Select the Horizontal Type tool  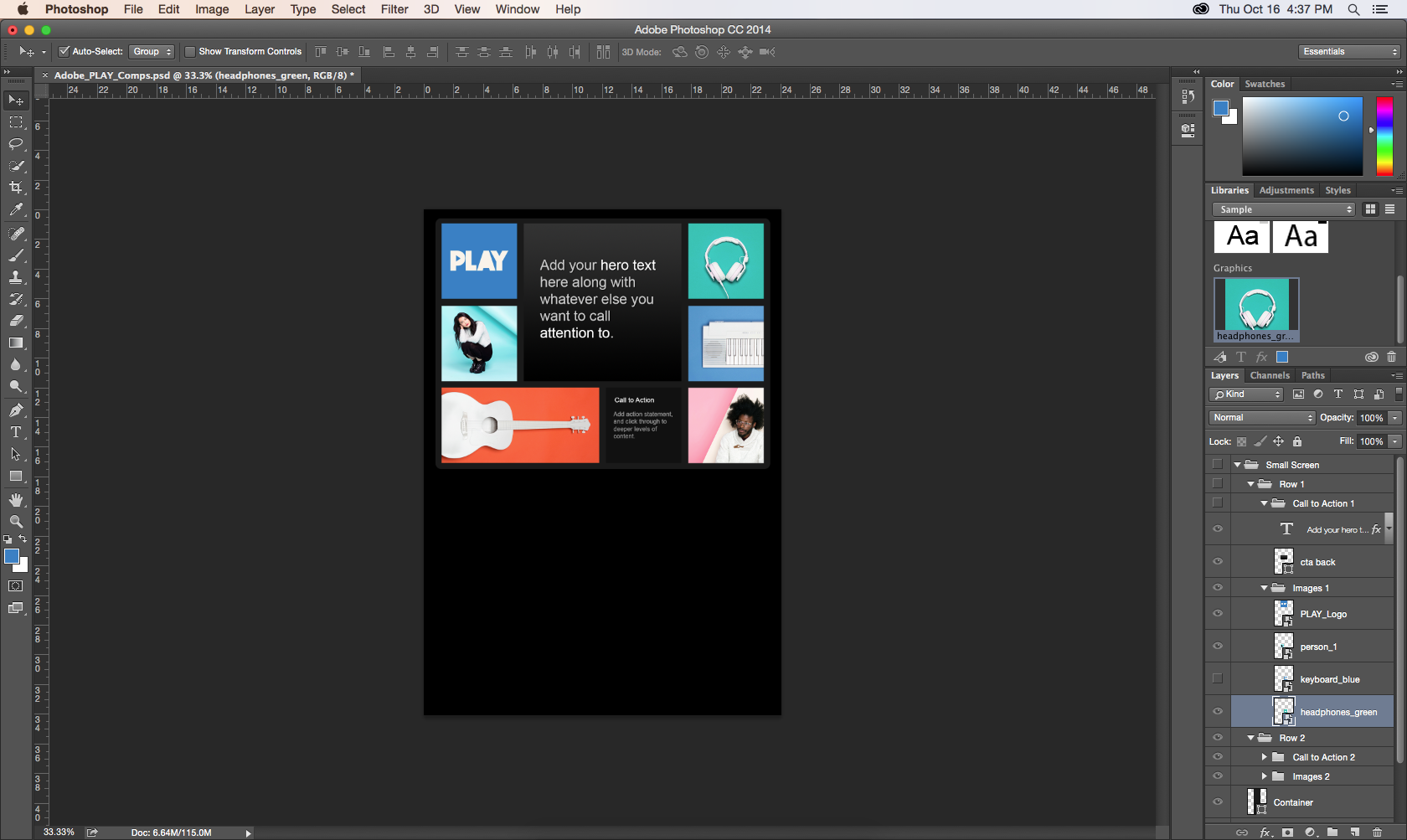(16, 432)
